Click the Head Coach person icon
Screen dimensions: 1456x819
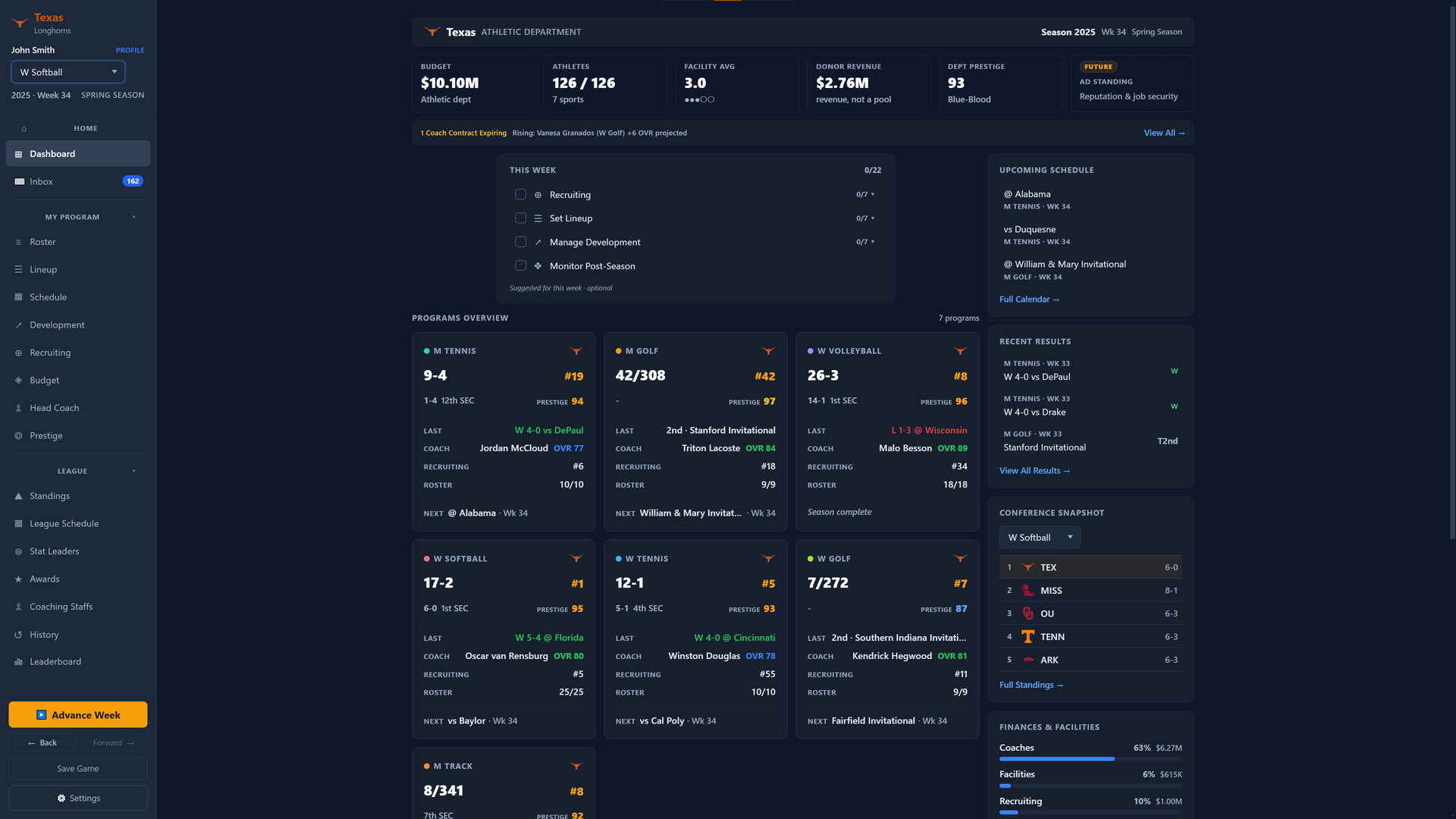(x=18, y=408)
